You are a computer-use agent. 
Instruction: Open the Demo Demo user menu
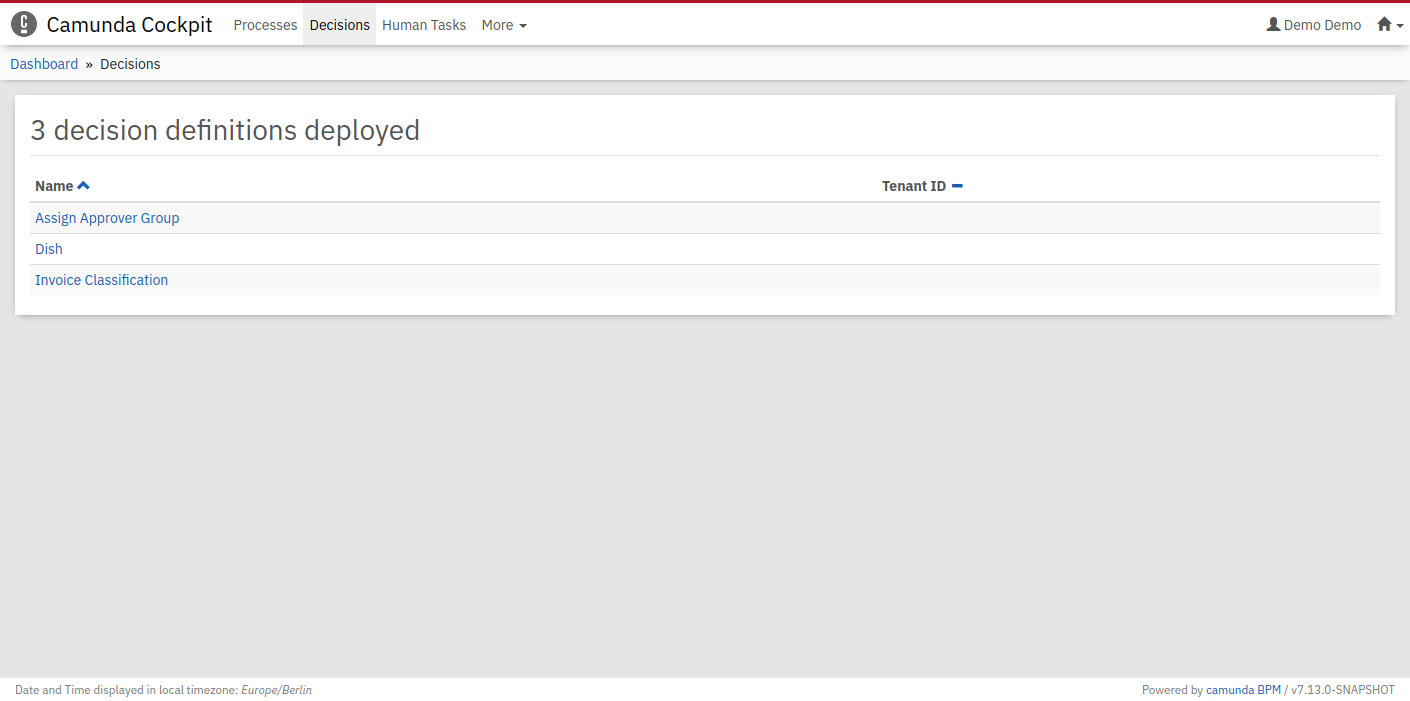(1313, 25)
